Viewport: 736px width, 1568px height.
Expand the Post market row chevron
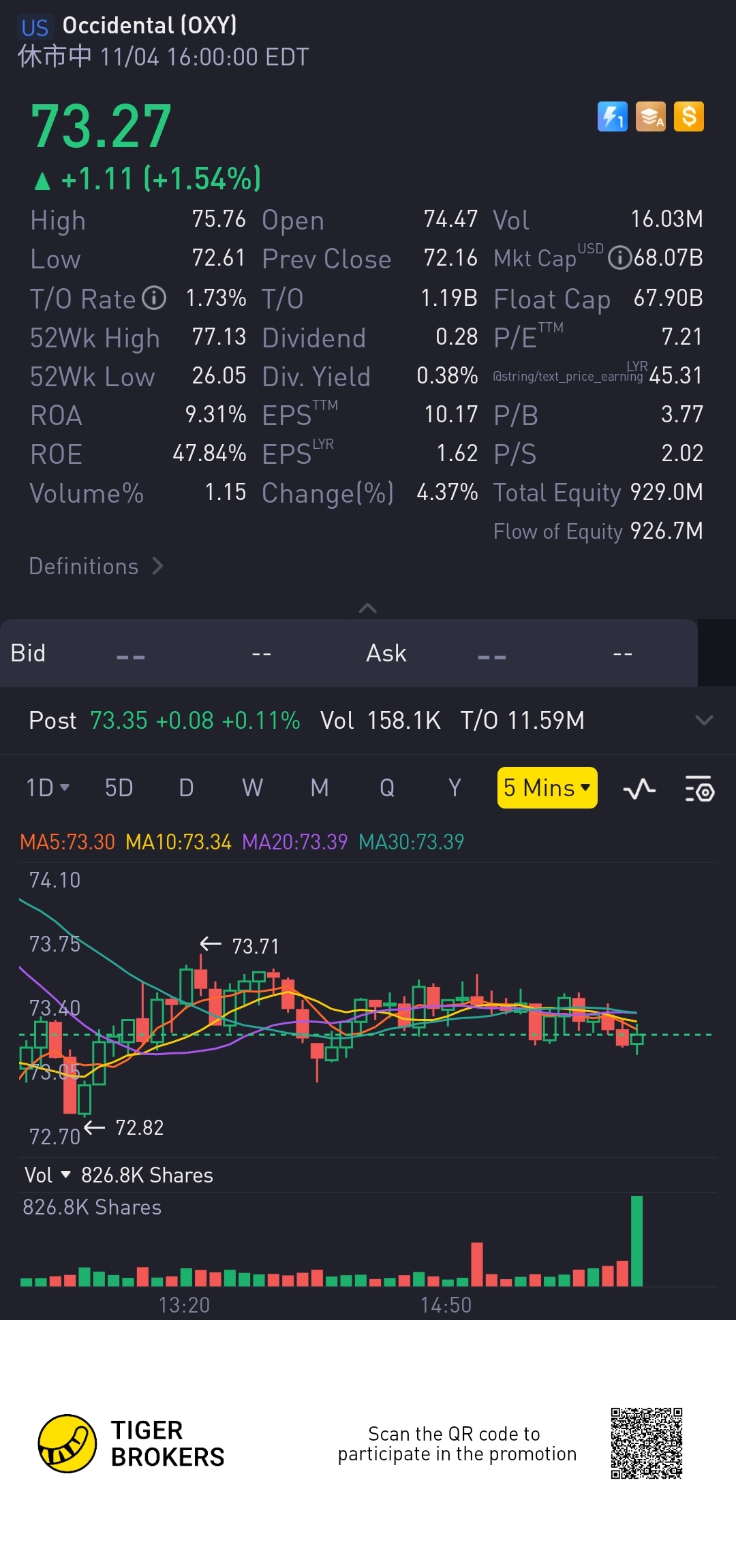704,720
